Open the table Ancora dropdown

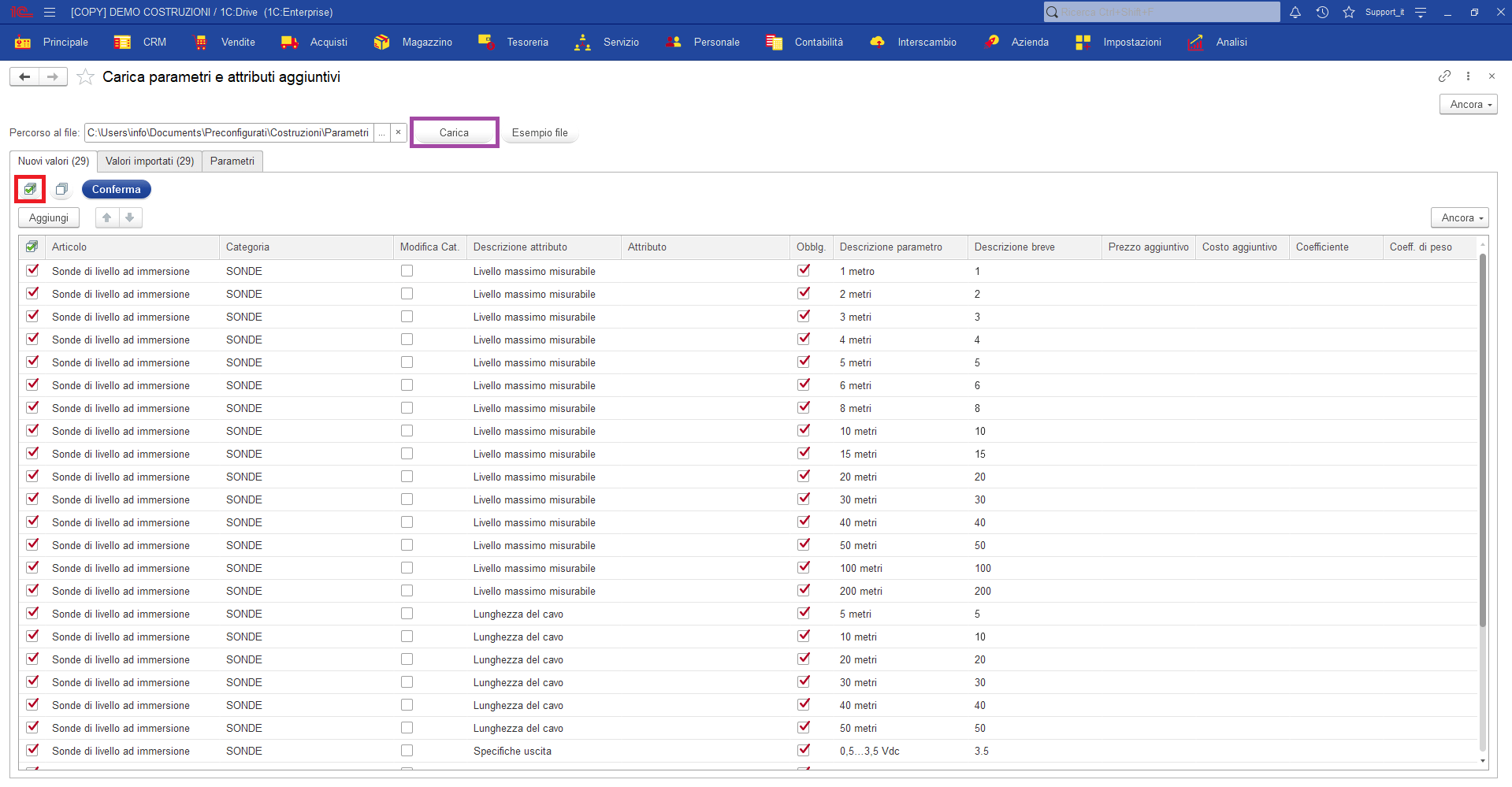pyautogui.click(x=1460, y=217)
